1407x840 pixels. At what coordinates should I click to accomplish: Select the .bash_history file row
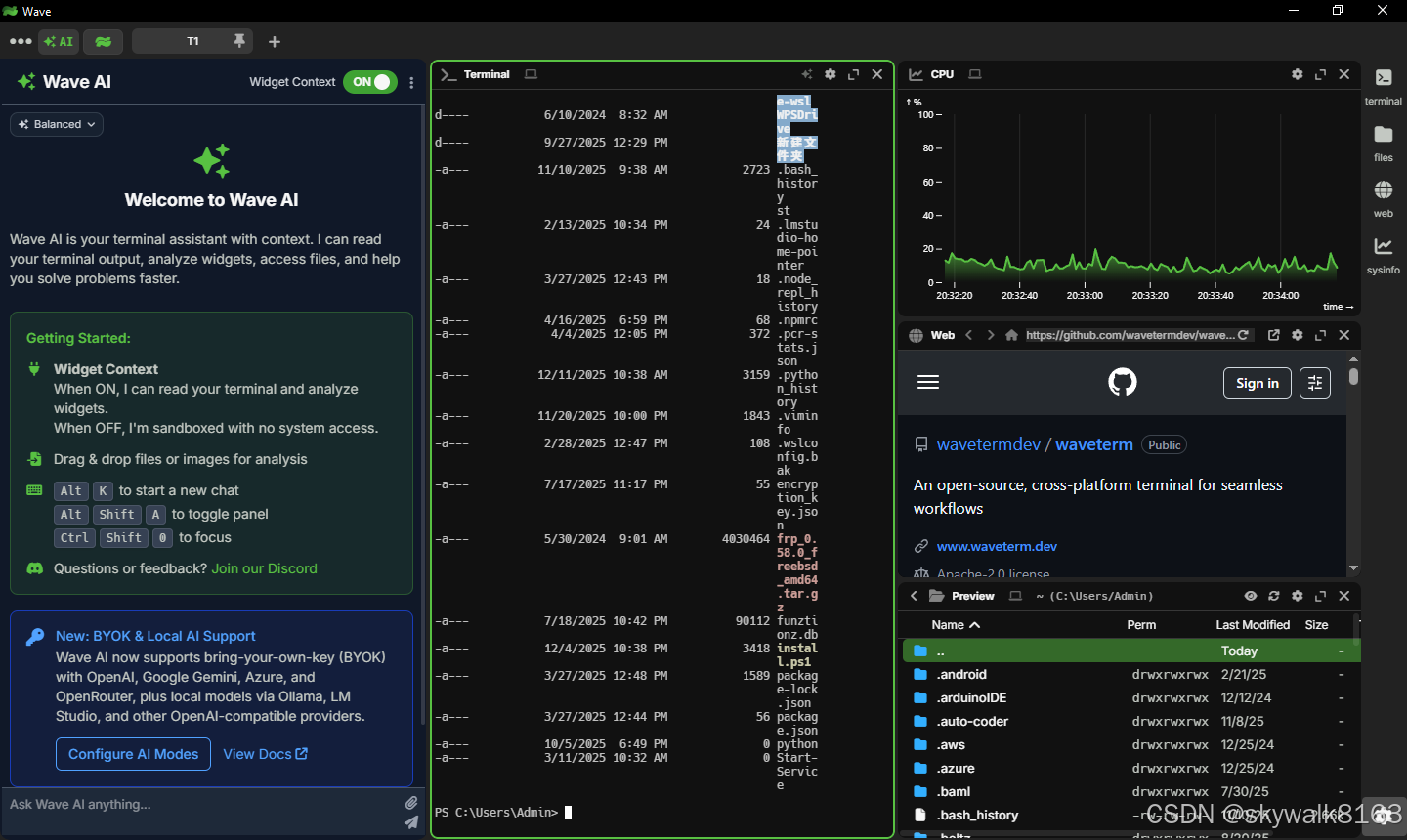coord(1131,815)
